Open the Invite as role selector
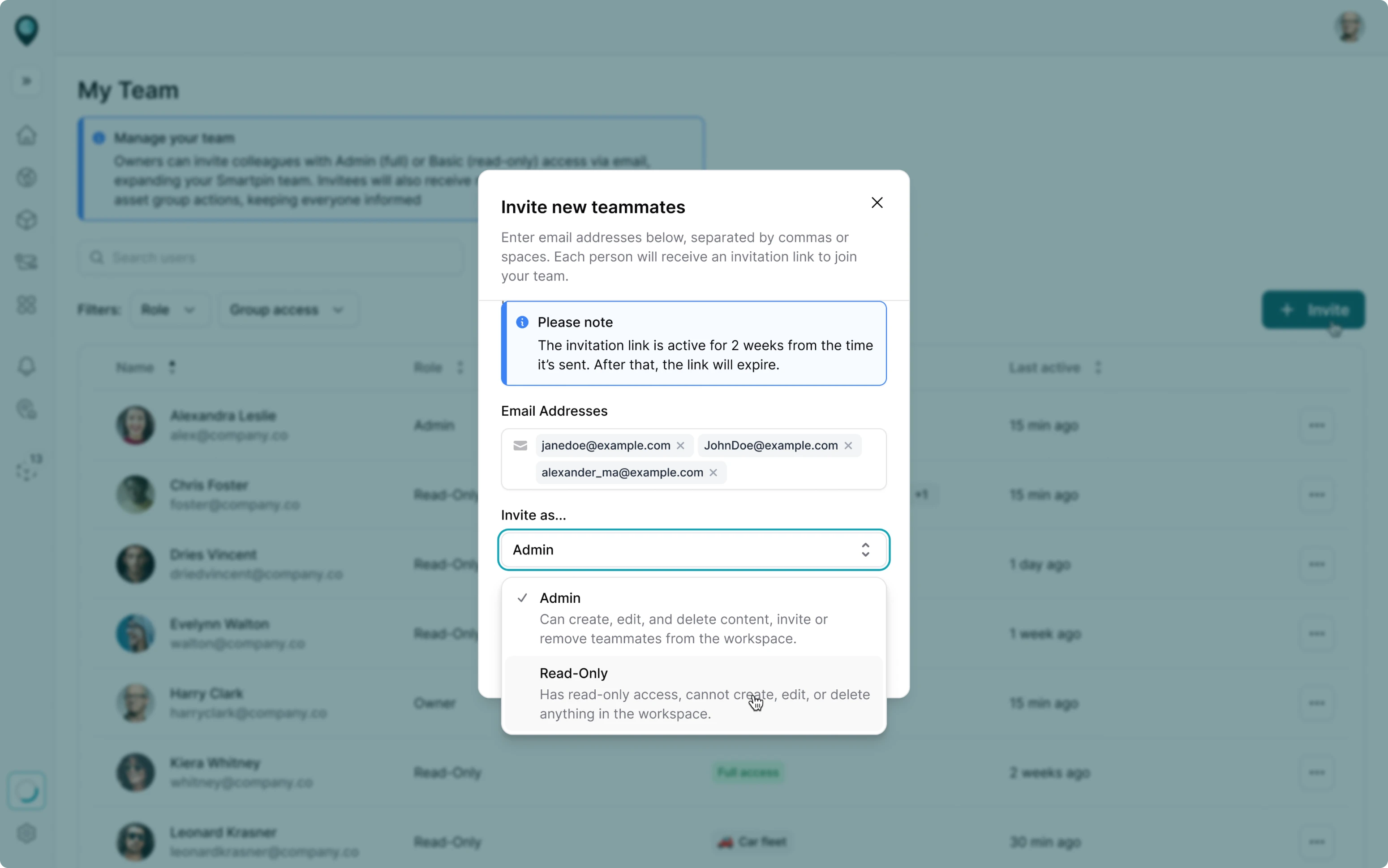 coord(692,550)
